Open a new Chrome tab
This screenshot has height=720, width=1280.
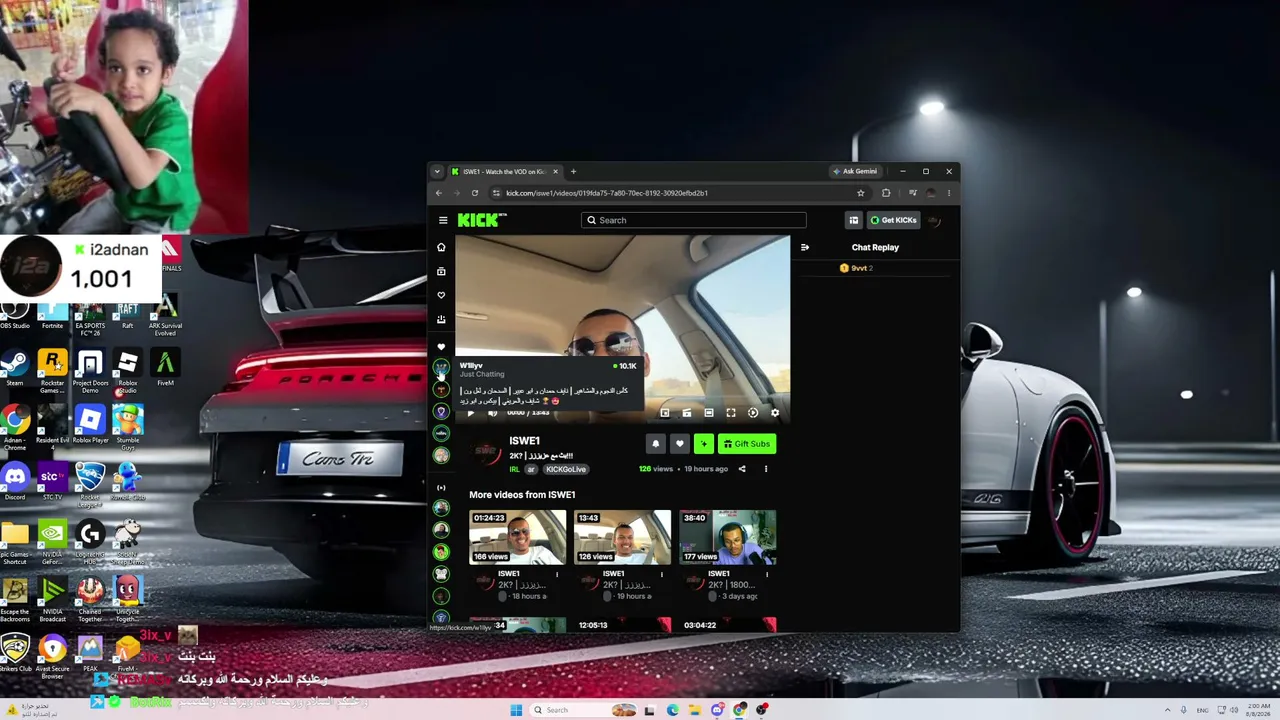point(573,171)
